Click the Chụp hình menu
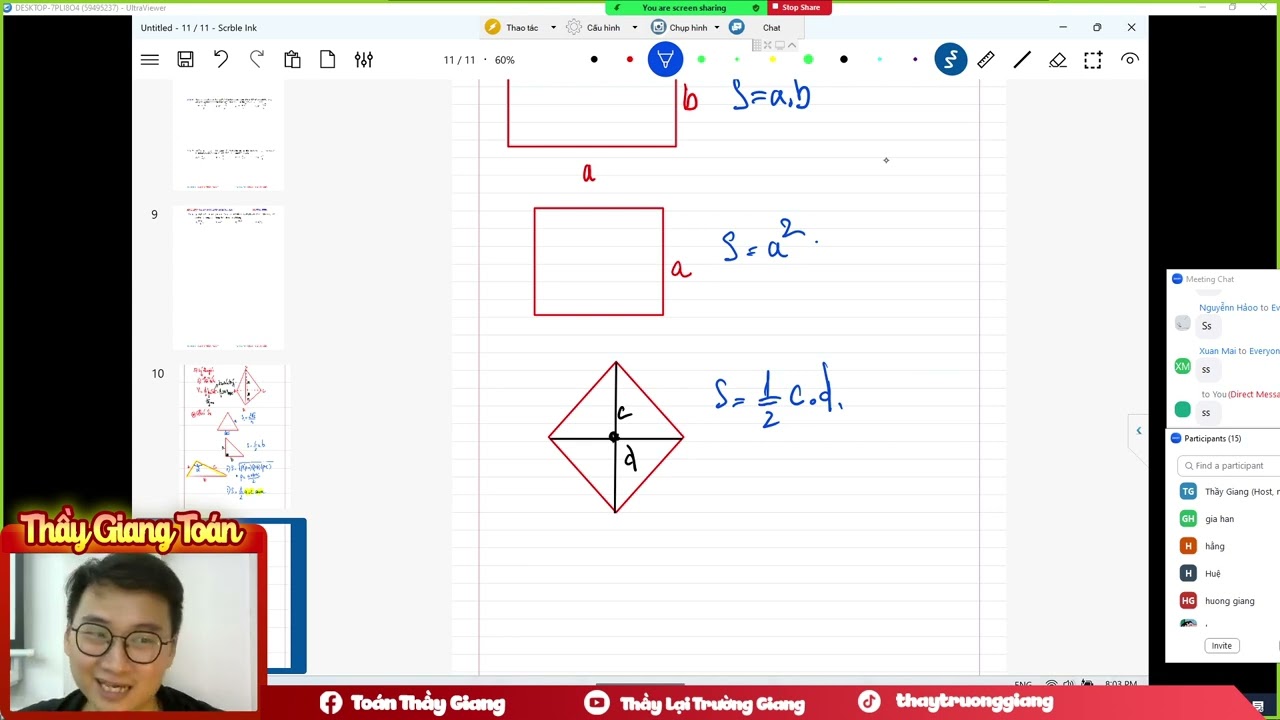 point(688,28)
